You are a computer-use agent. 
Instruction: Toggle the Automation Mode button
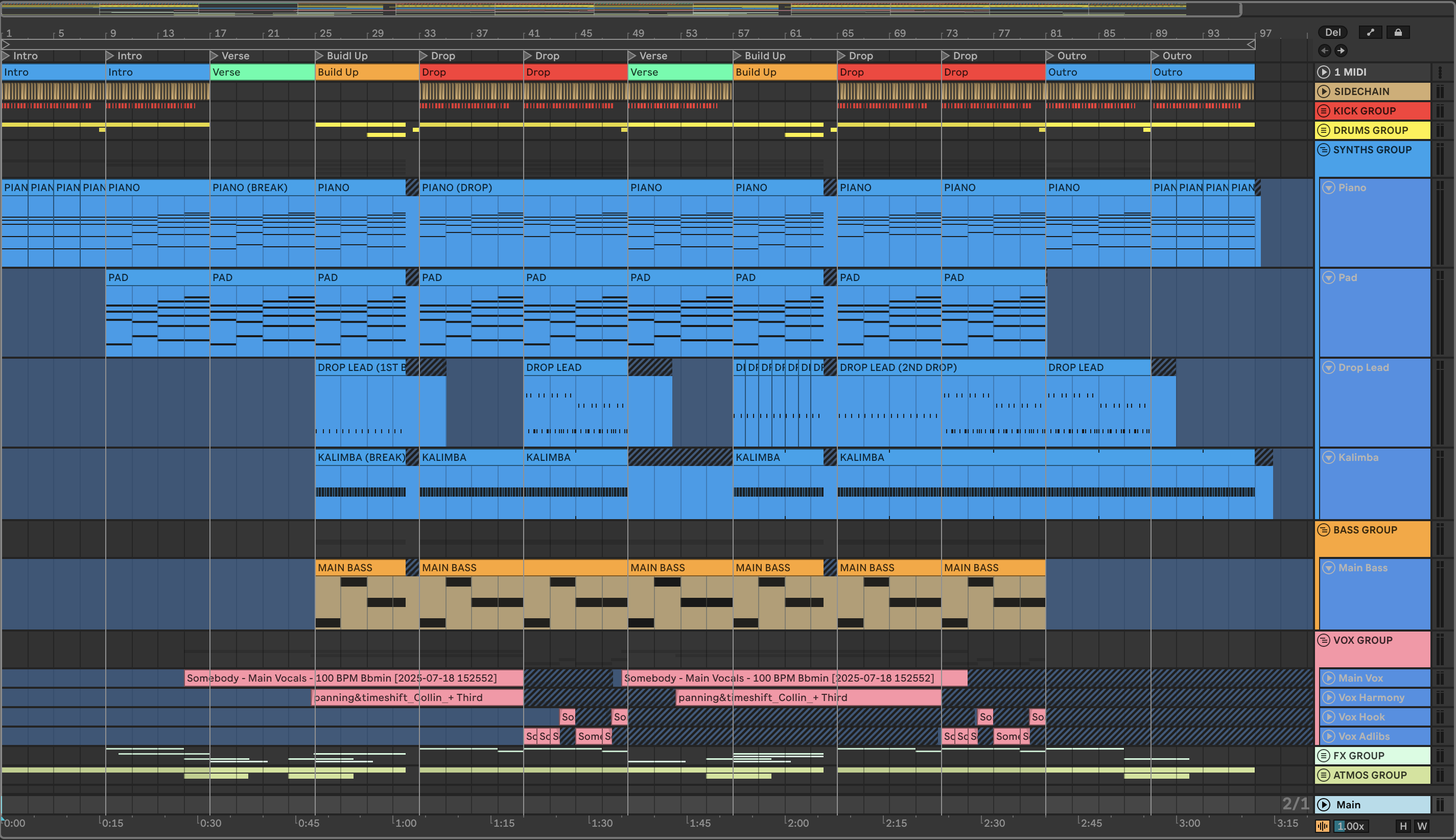coord(1370,32)
